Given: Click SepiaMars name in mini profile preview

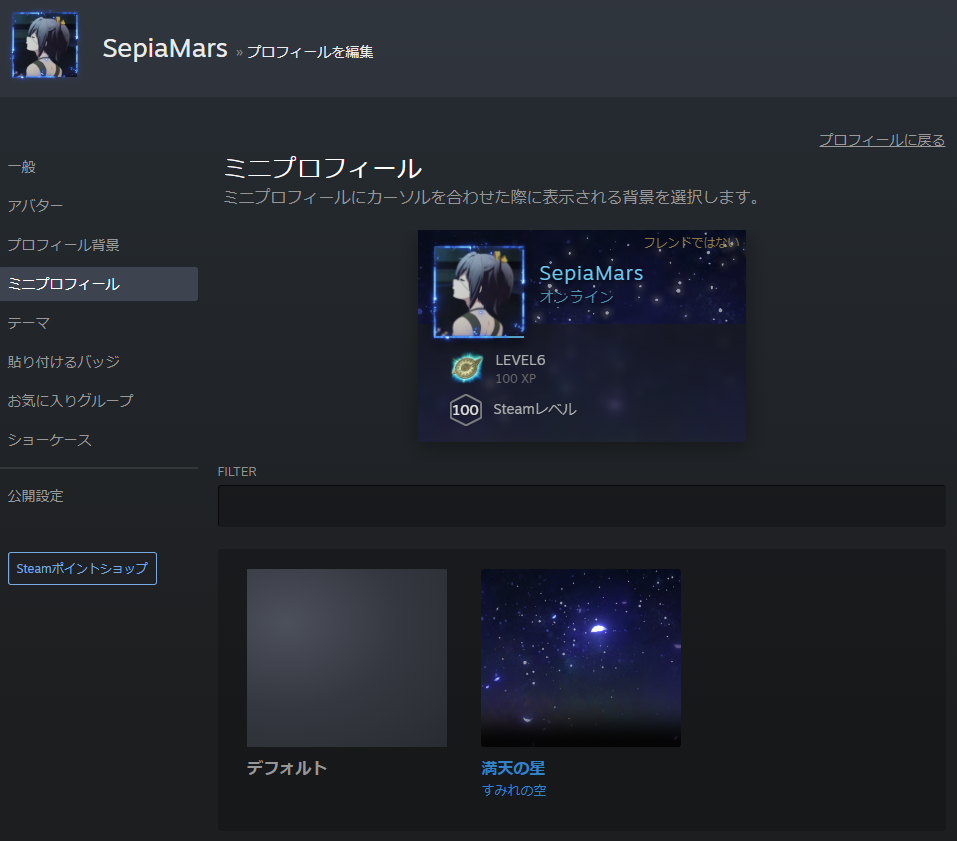Looking at the screenshot, I should [591, 273].
